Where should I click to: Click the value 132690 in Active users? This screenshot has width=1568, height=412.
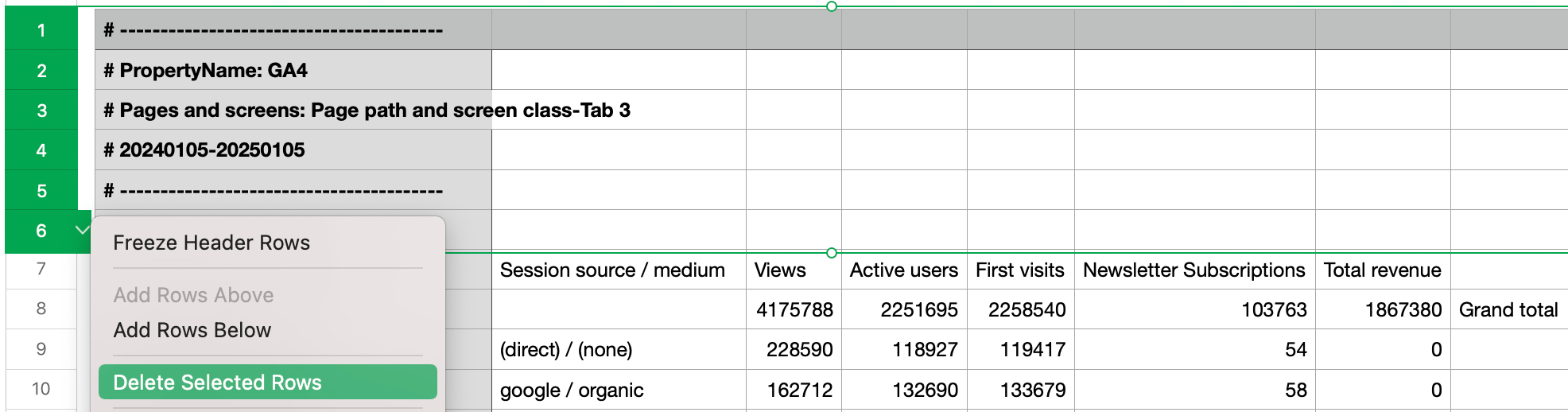click(x=904, y=390)
